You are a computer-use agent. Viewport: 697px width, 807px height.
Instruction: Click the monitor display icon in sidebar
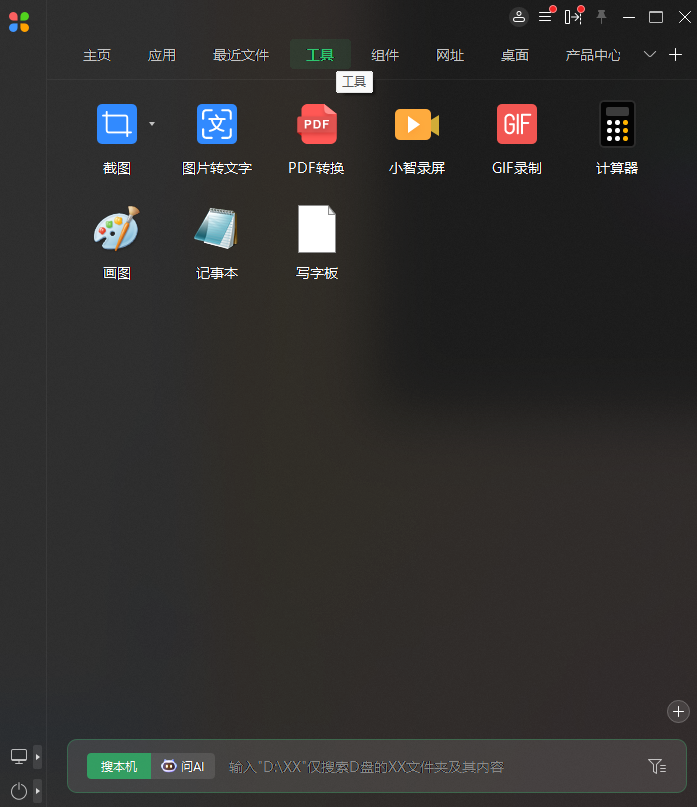pyautogui.click(x=19, y=757)
